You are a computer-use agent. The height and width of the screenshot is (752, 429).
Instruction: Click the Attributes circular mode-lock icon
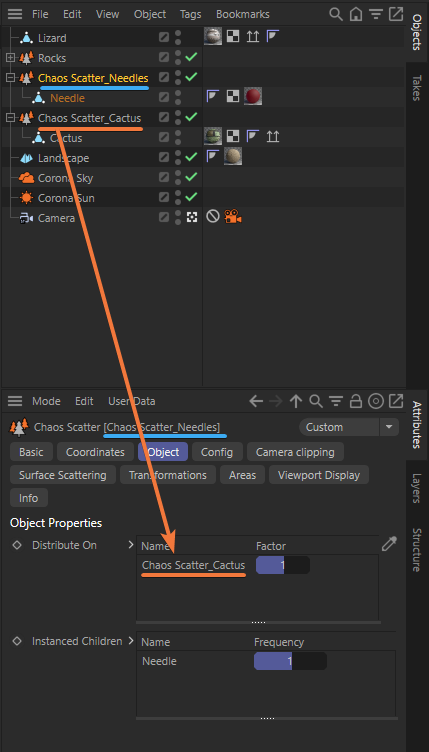(x=376, y=401)
